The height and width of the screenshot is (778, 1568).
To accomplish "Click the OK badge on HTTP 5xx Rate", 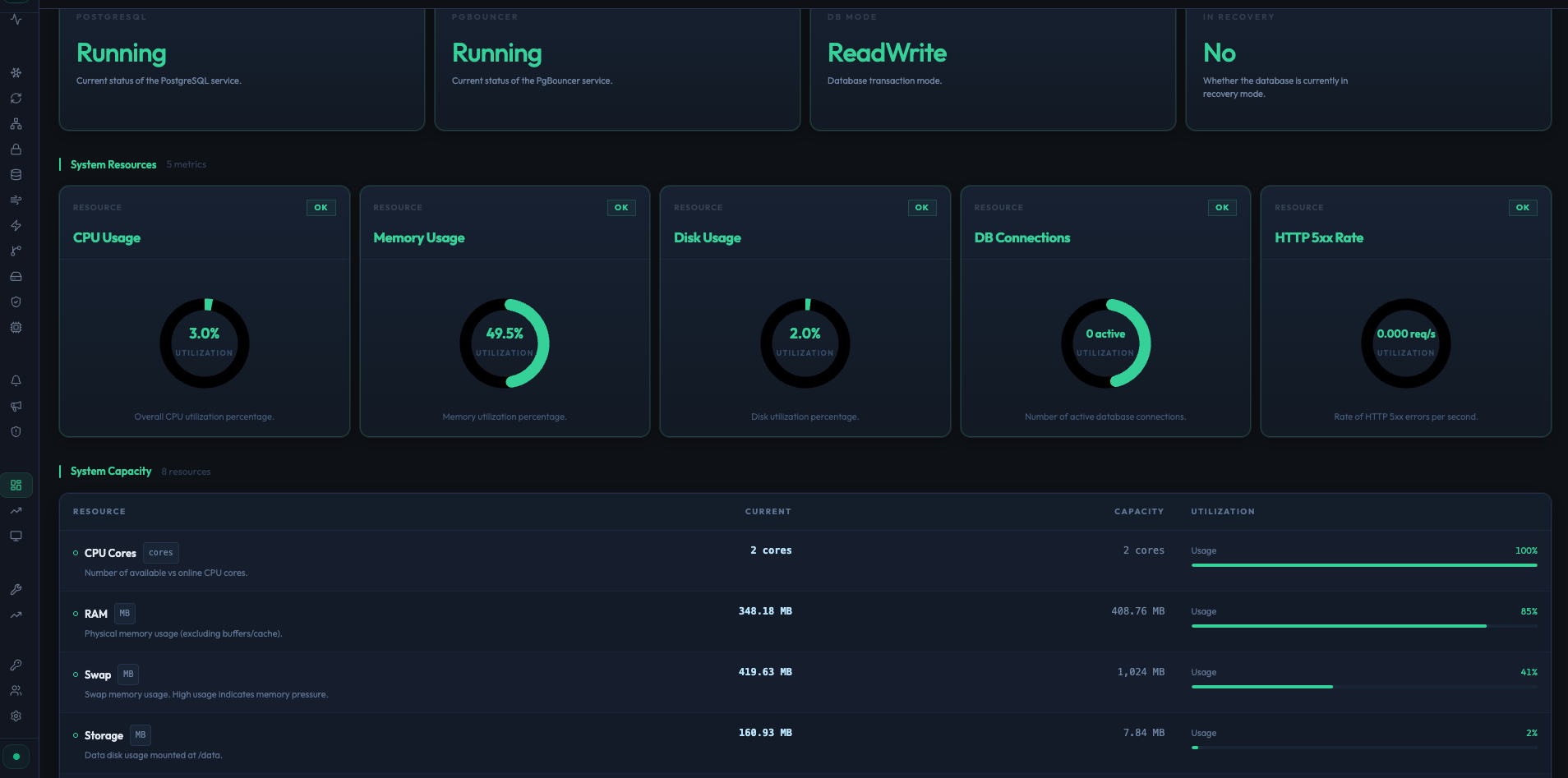I will (x=1523, y=208).
